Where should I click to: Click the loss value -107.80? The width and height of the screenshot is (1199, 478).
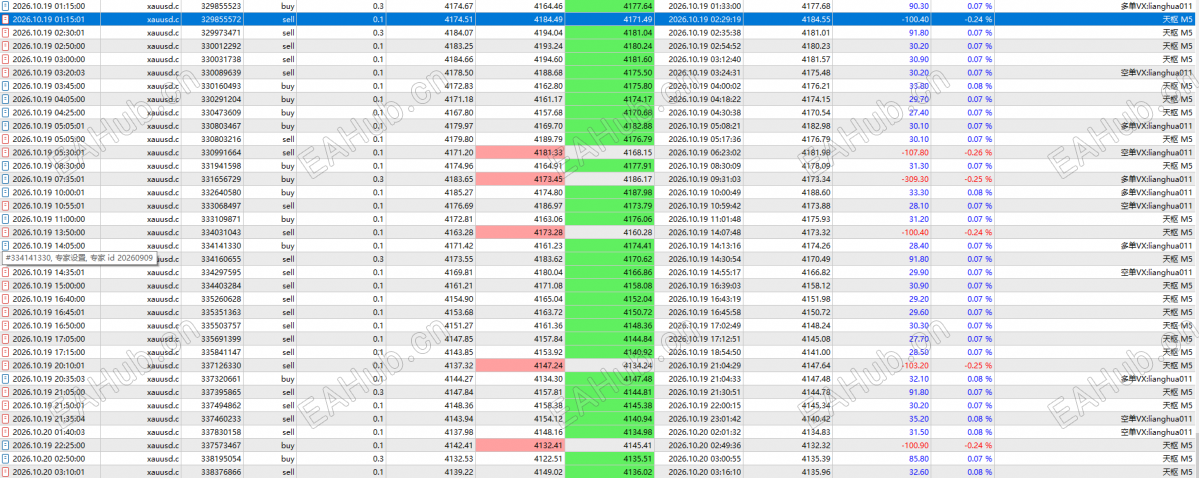[x=914, y=152]
